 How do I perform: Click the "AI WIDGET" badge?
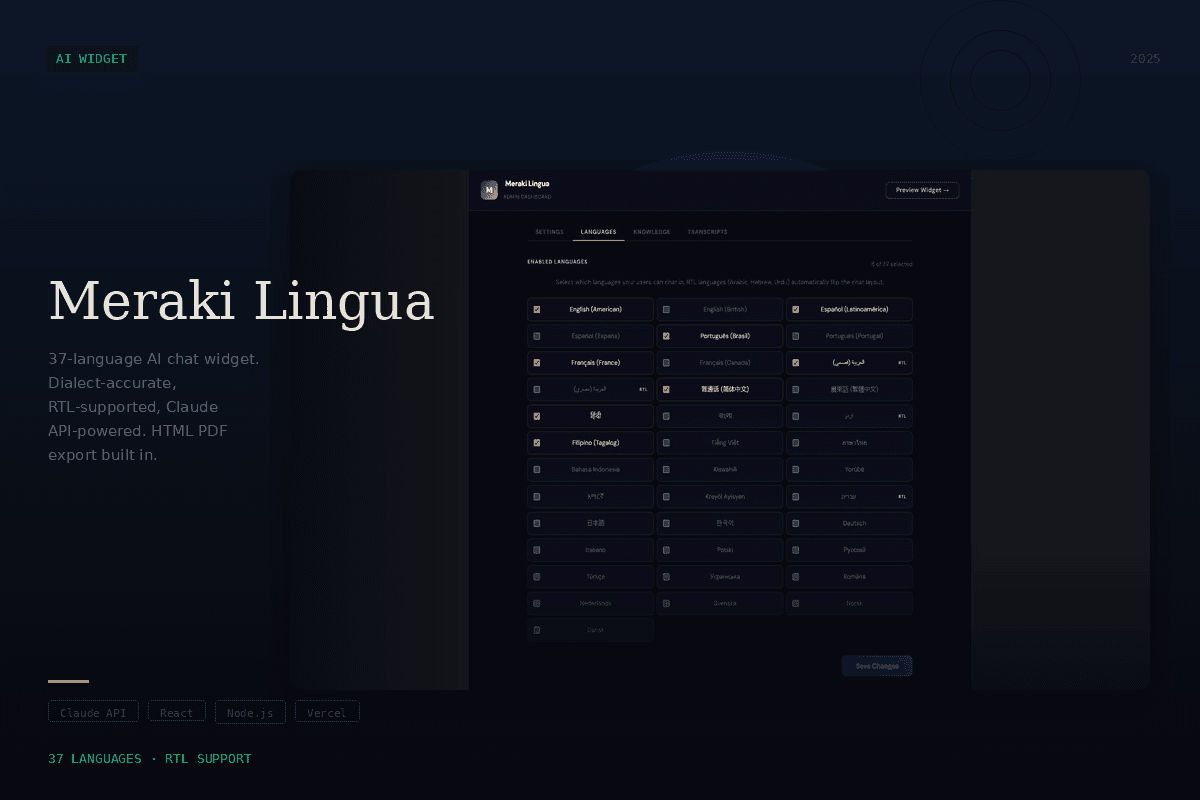[92, 59]
